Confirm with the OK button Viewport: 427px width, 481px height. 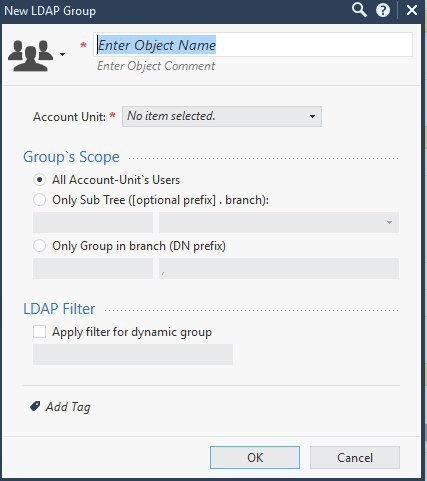255,457
